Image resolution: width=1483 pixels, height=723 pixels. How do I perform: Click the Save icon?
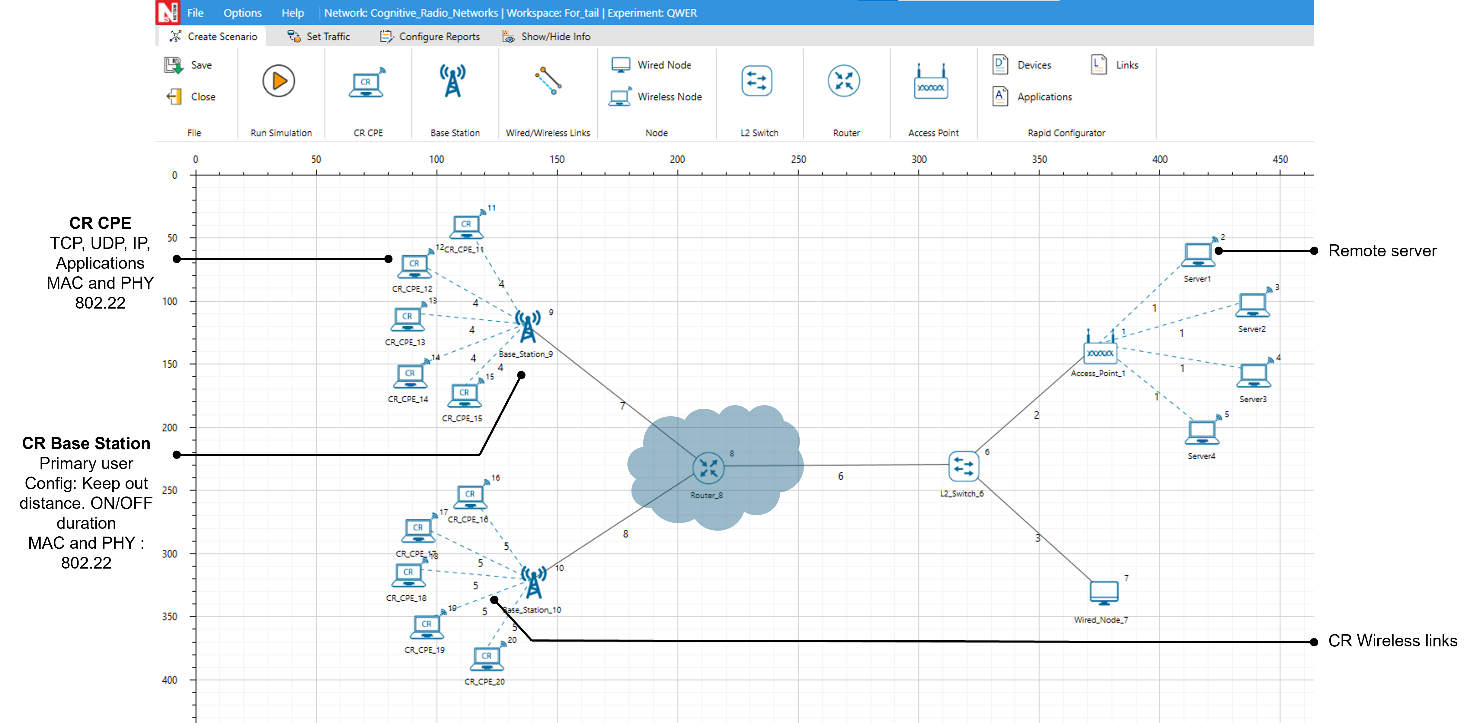pos(174,65)
